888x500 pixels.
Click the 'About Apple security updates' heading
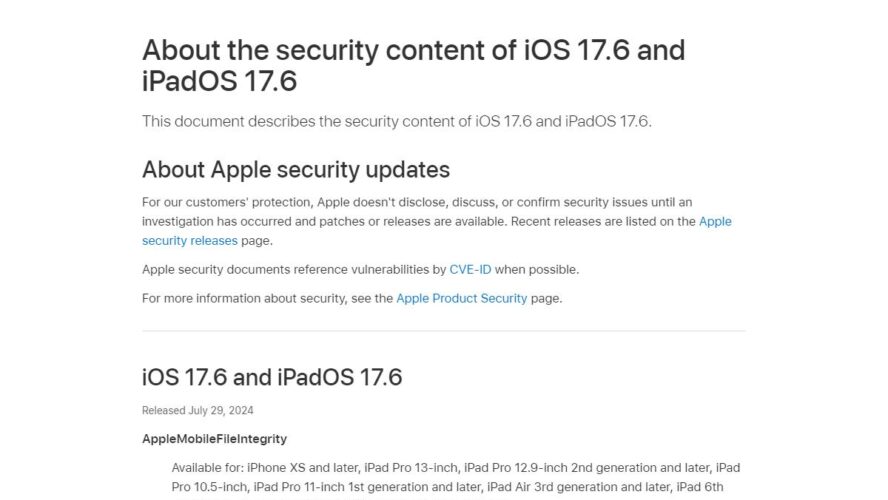click(296, 170)
